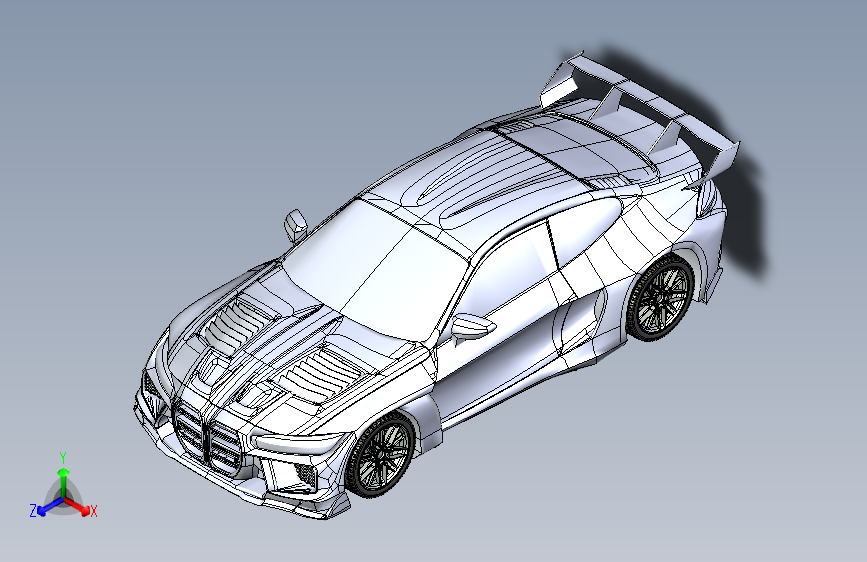The width and height of the screenshot is (867, 562).
Task: Click the blue Z axis arrow of the triad
Action: (50, 506)
